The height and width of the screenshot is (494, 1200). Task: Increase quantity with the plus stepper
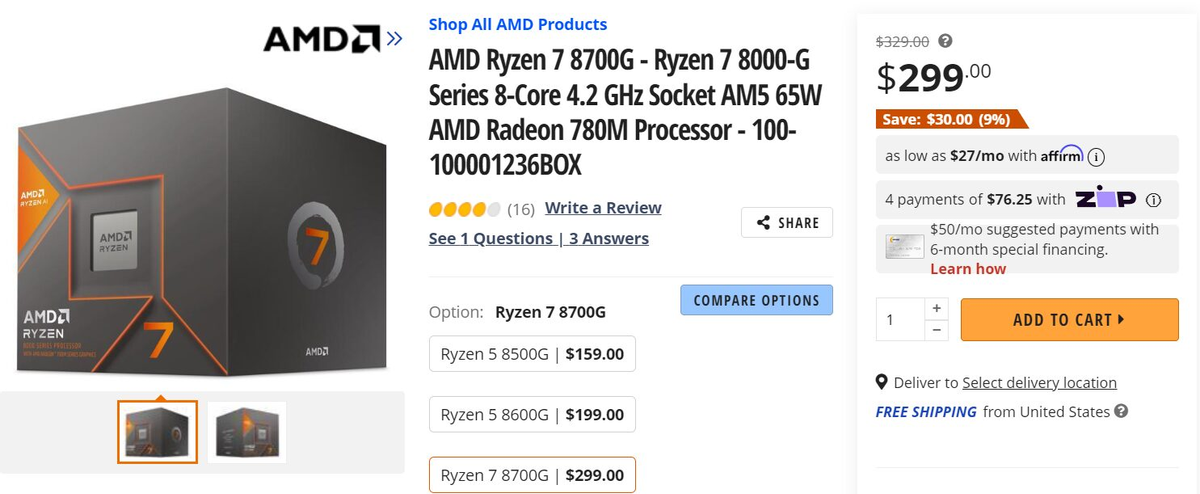click(x=937, y=309)
